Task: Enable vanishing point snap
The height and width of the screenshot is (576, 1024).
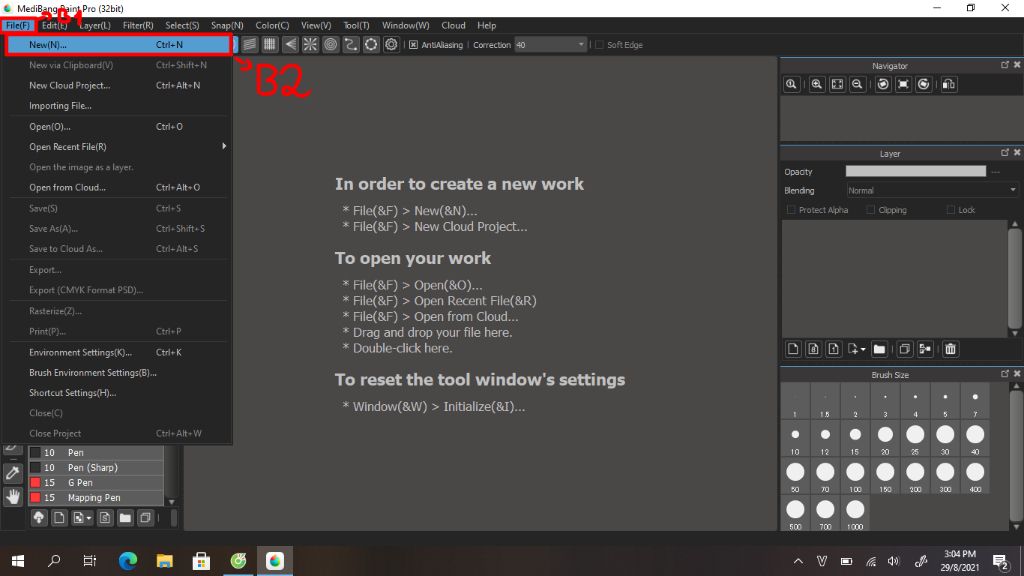Action: pyautogui.click(x=290, y=44)
